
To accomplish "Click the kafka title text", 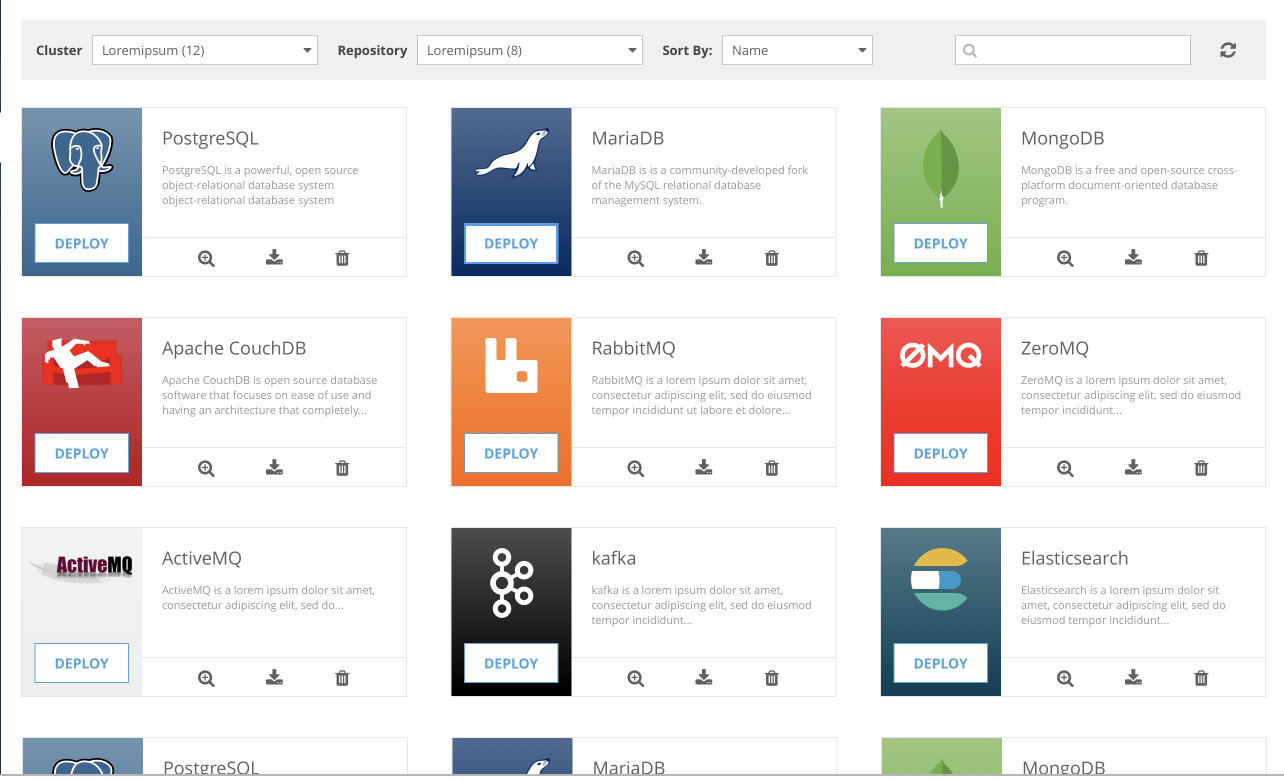I will pos(614,558).
